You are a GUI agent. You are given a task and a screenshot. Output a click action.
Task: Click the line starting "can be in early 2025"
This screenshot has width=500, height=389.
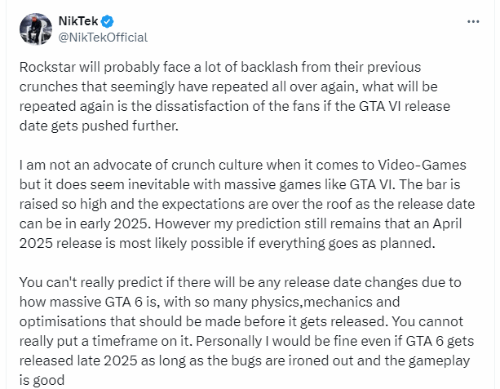point(240,223)
